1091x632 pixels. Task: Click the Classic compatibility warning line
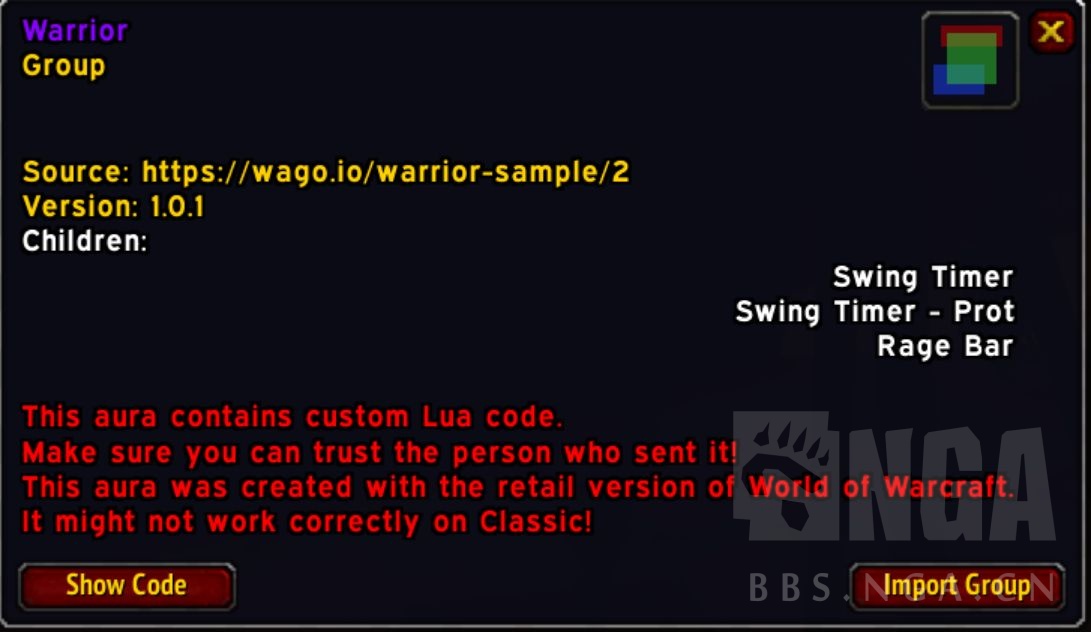pos(308,522)
